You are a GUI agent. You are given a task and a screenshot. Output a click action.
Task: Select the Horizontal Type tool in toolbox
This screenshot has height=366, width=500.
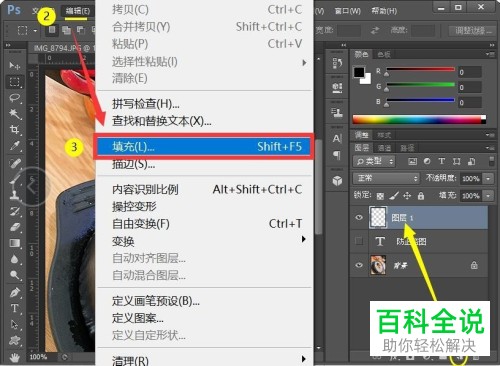[15, 308]
